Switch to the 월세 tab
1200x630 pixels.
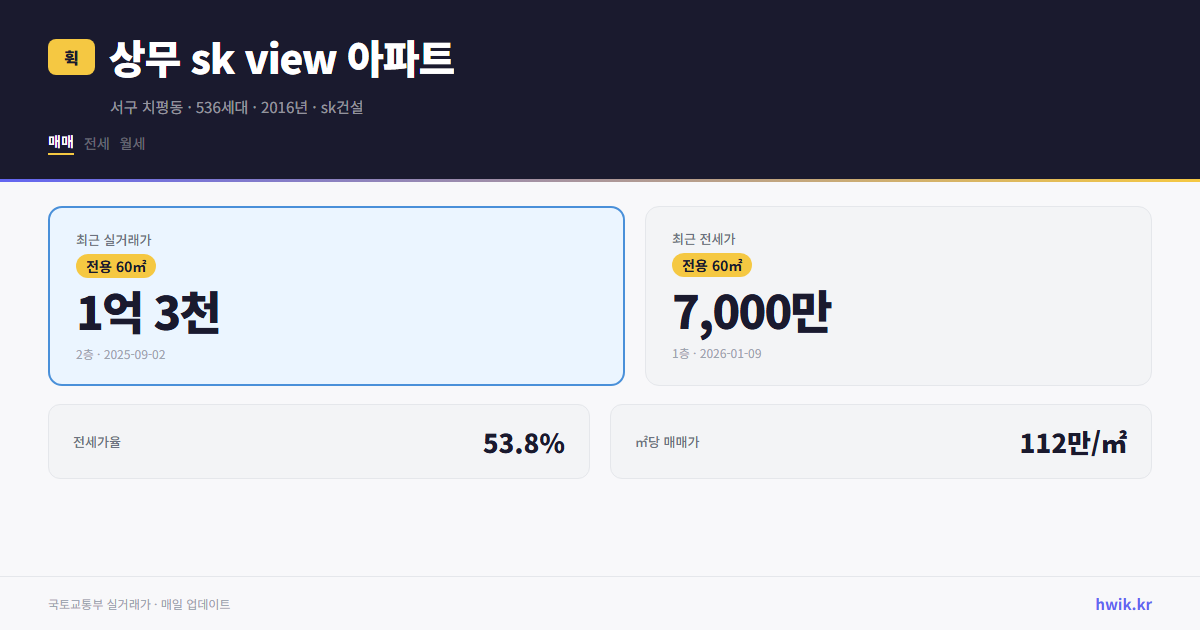(x=131, y=143)
